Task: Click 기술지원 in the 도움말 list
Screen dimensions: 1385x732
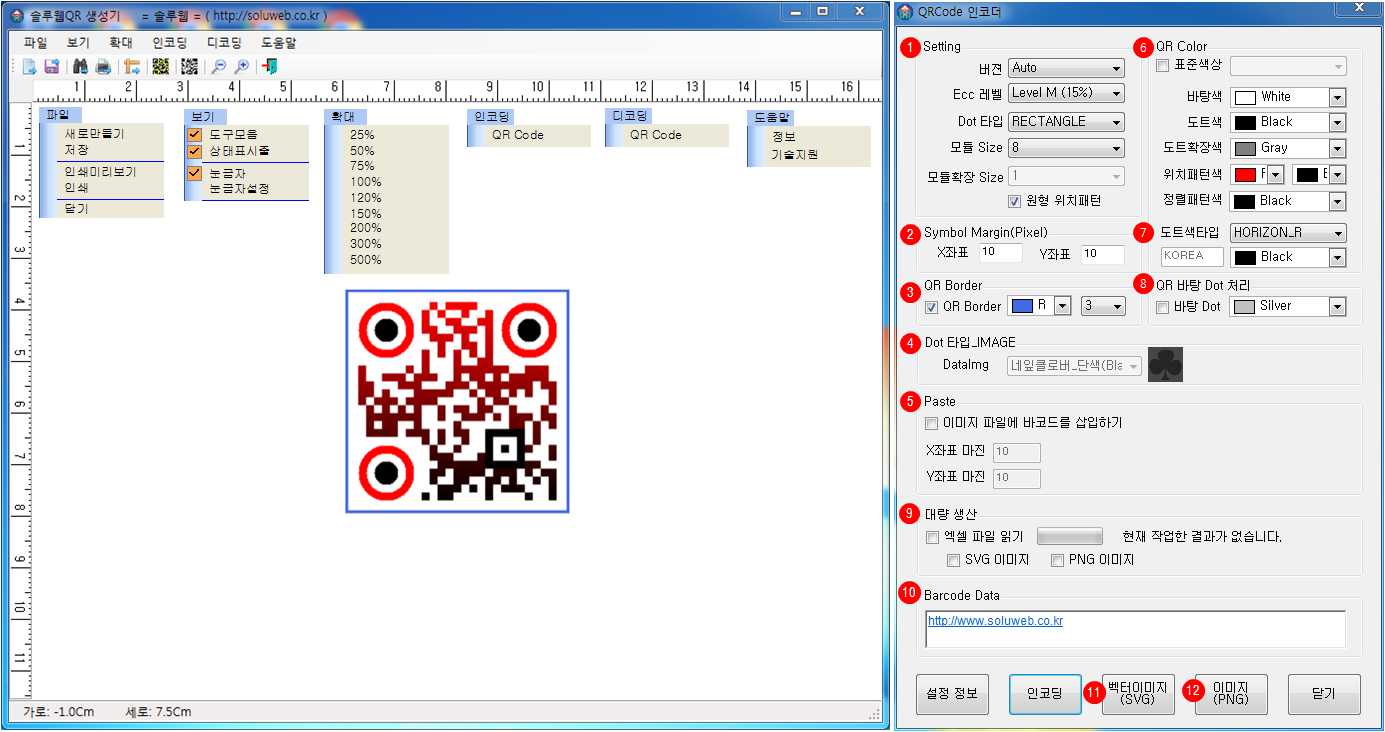Action: point(795,155)
